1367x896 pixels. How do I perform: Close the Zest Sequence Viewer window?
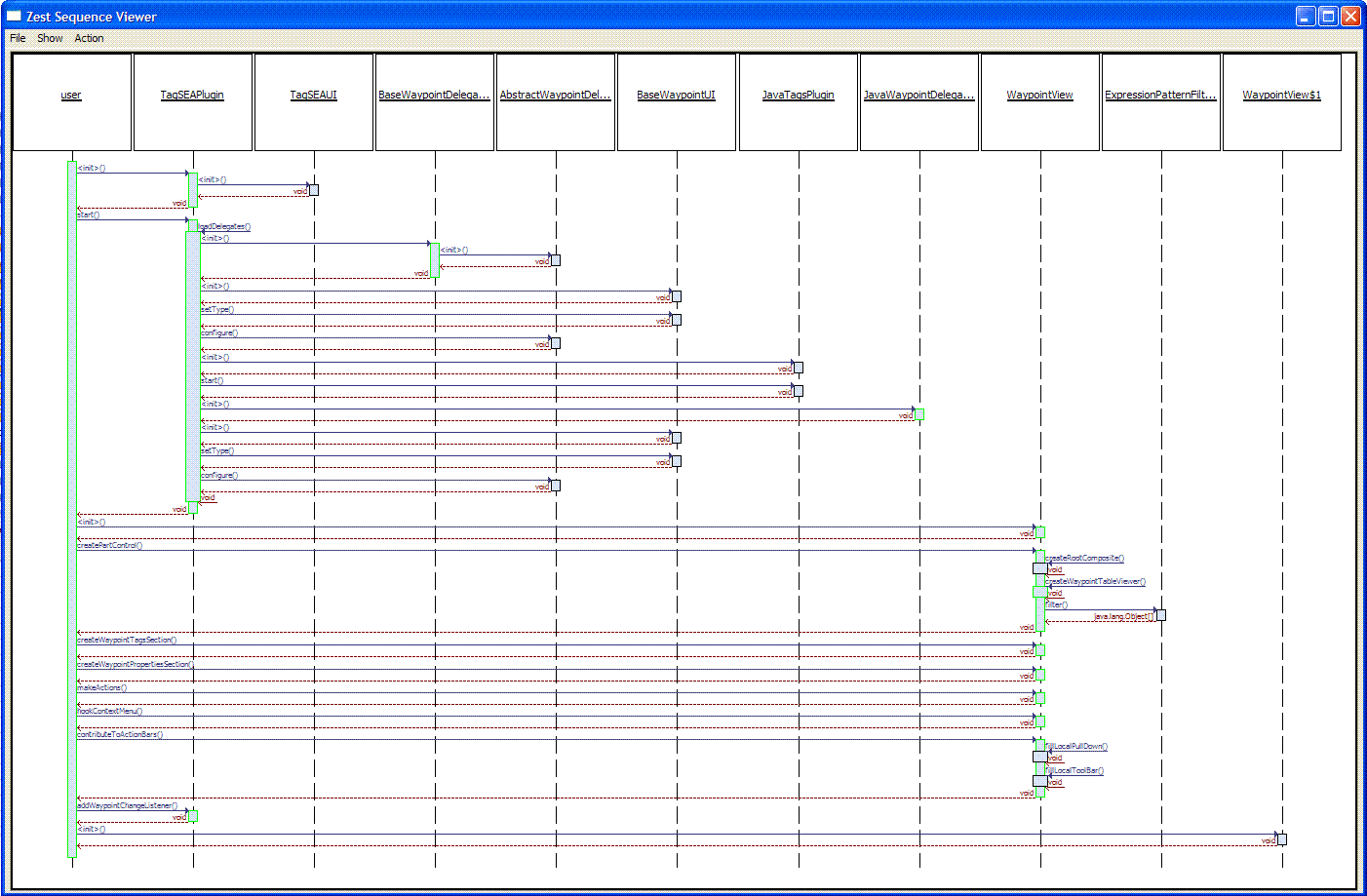coord(1350,16)
